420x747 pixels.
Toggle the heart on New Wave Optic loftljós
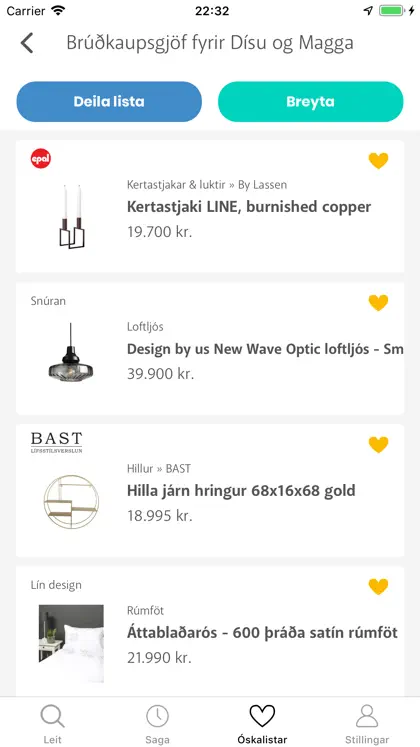point(379,303)
